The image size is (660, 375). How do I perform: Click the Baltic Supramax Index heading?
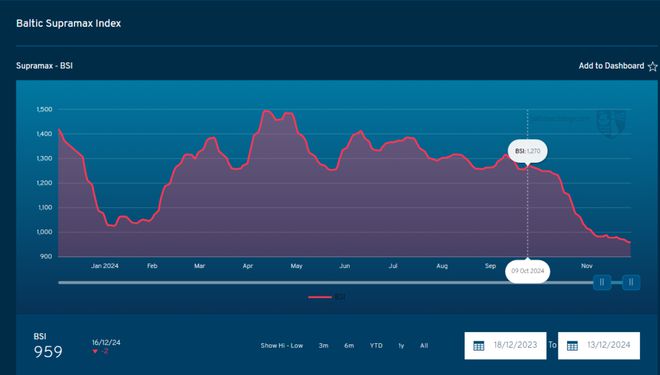69,24
